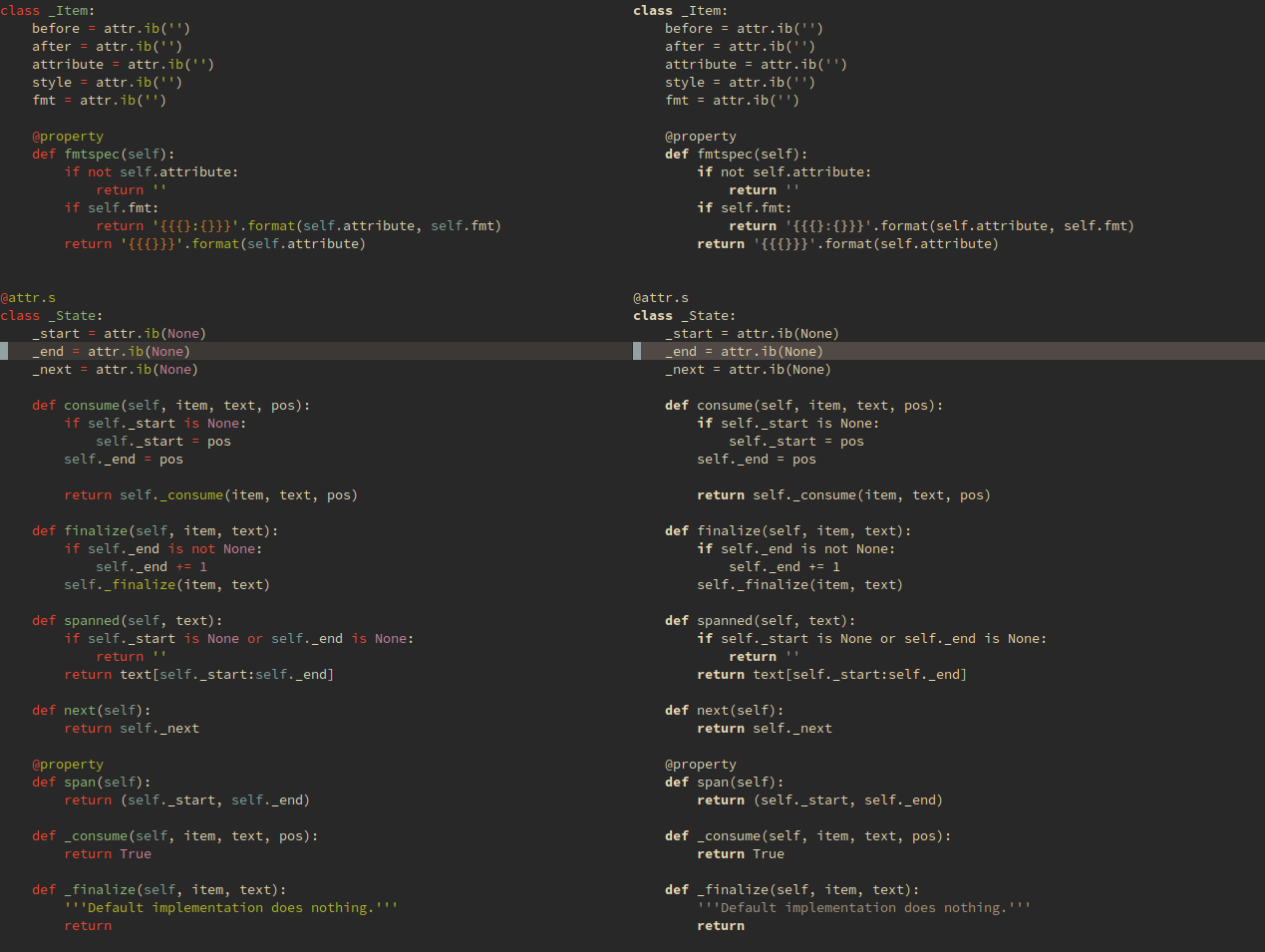Viewport: 1265px width, 952px height.
Task: Click 'def fmtspec(self):' in the left pane
Action: (x=103, y=155)
